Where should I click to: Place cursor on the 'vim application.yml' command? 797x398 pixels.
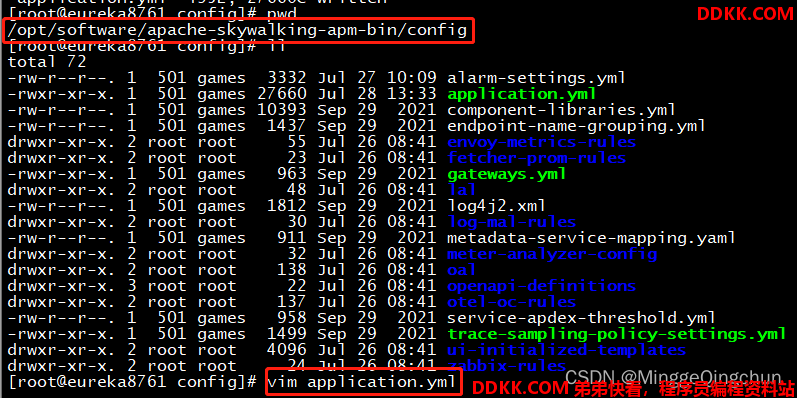point(362,382)
